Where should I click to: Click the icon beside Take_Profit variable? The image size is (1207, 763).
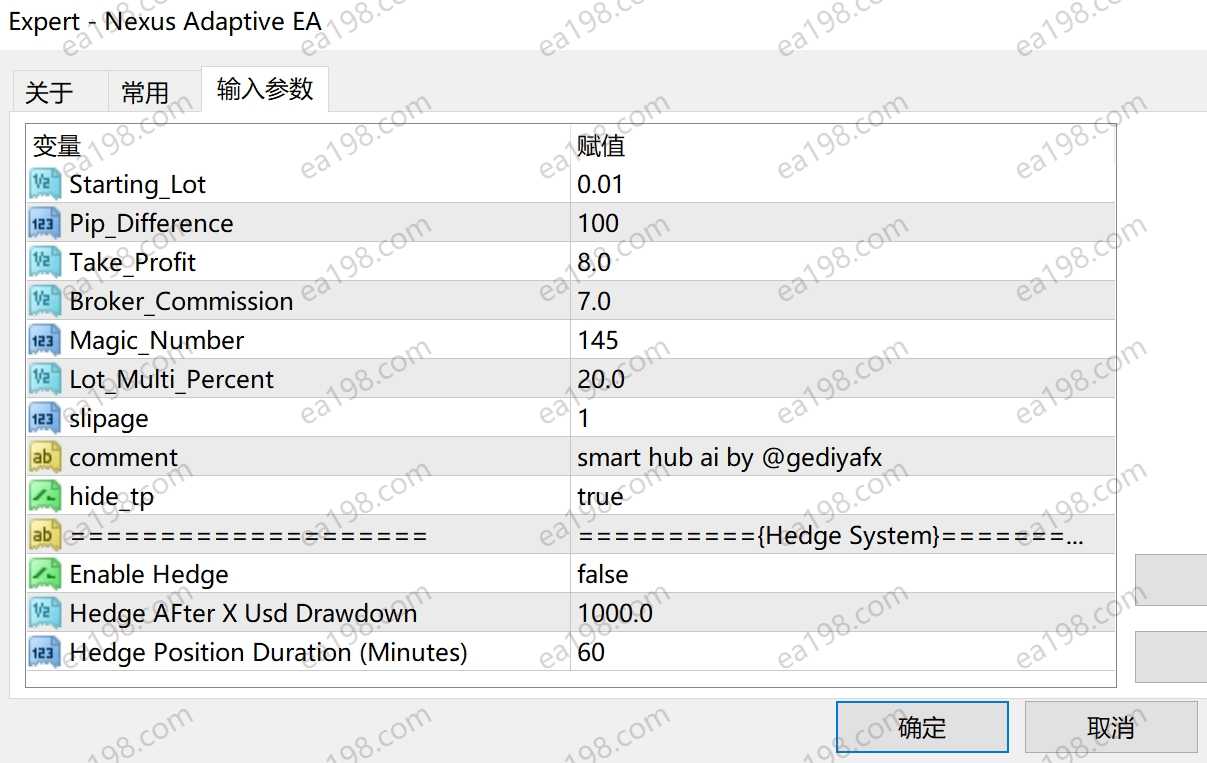[x=46, y=262]
